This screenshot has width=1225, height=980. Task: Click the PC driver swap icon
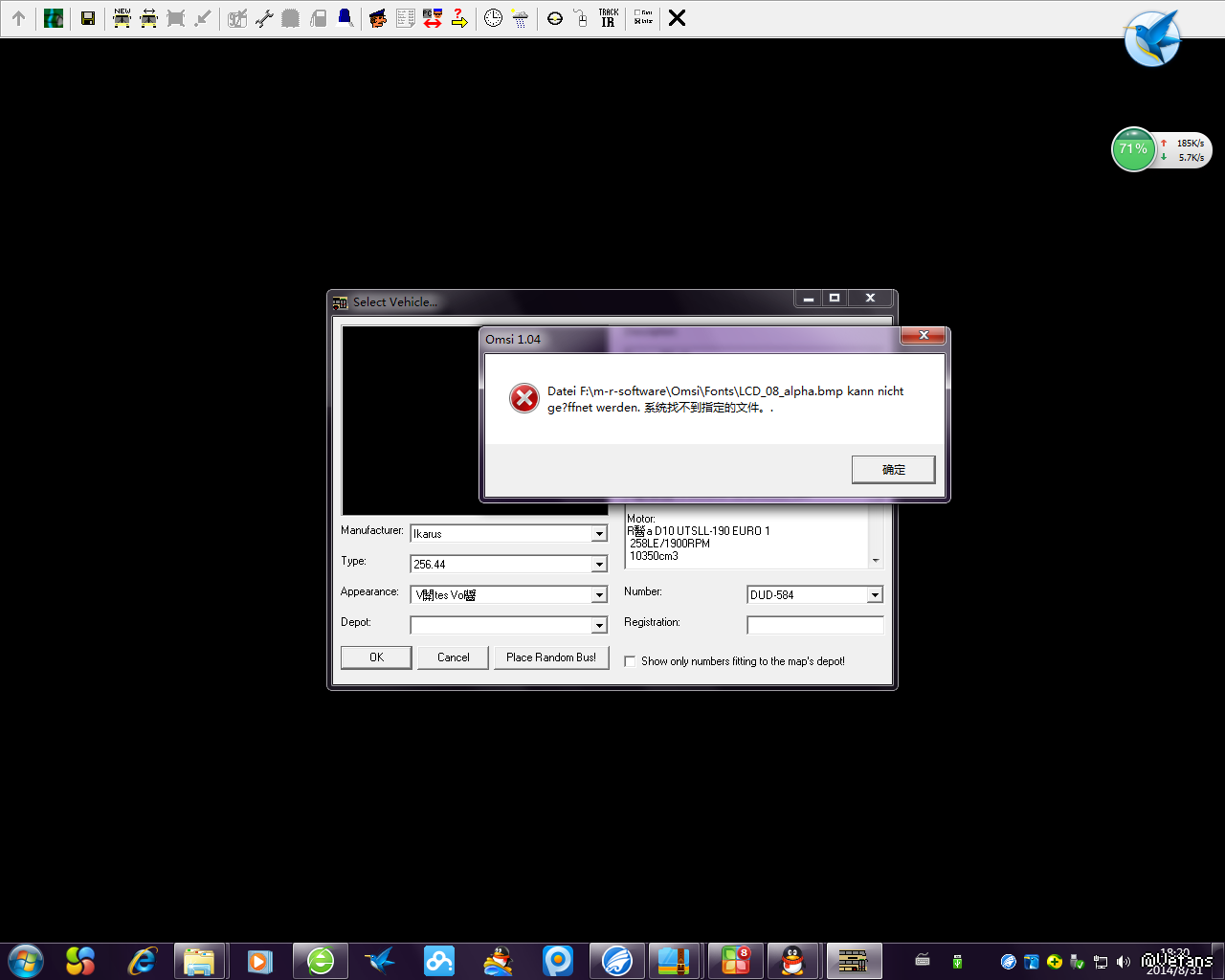pyautogui.click(x=433, y=18)
